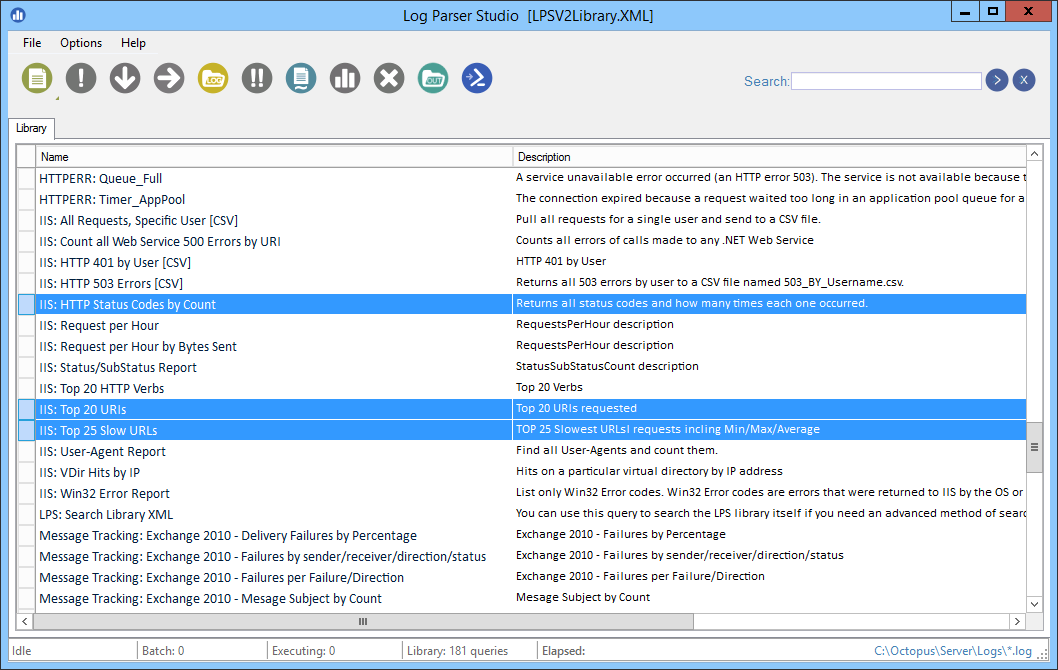
Task: Click the gray X circle toolbar icon
Action: (x=389, y=78)
